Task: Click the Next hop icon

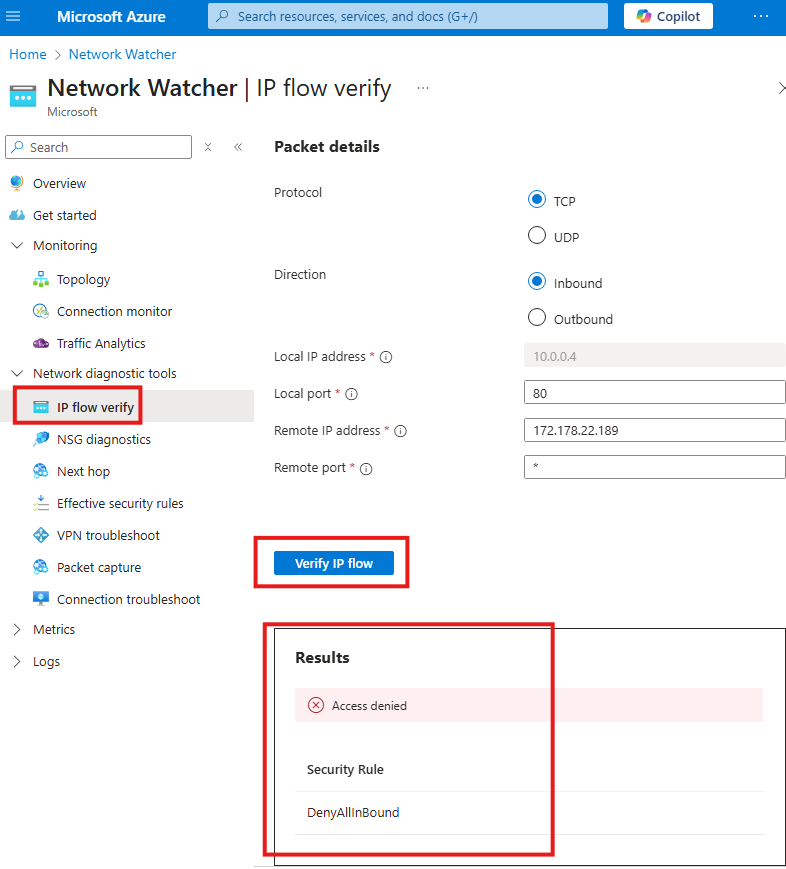Action: (40, 471)
